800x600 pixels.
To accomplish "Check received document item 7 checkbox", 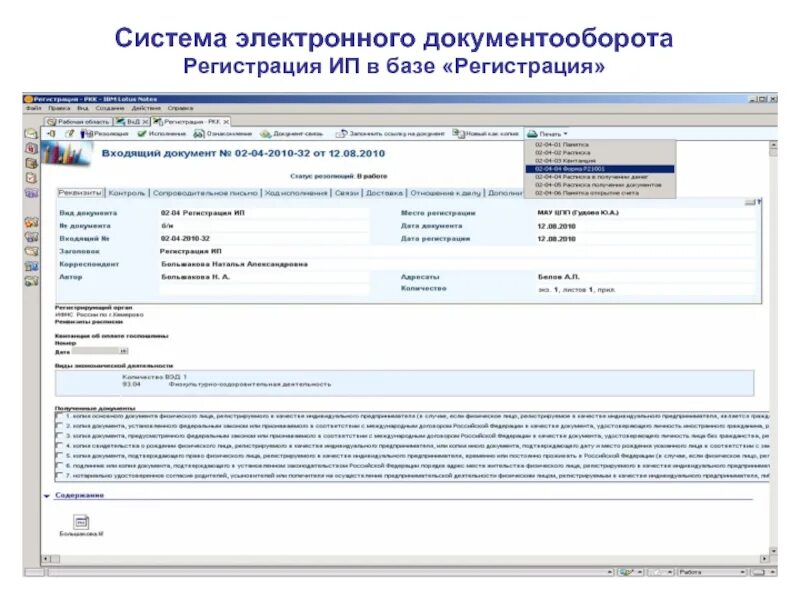I will click(60, 476).
